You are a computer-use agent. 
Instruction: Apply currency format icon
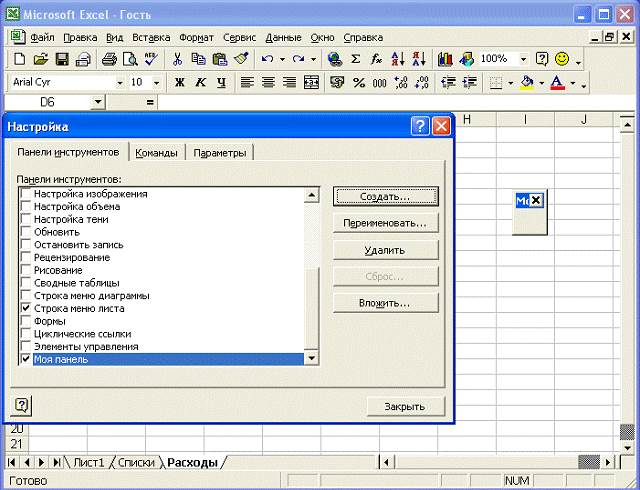(x=337, y=83)
